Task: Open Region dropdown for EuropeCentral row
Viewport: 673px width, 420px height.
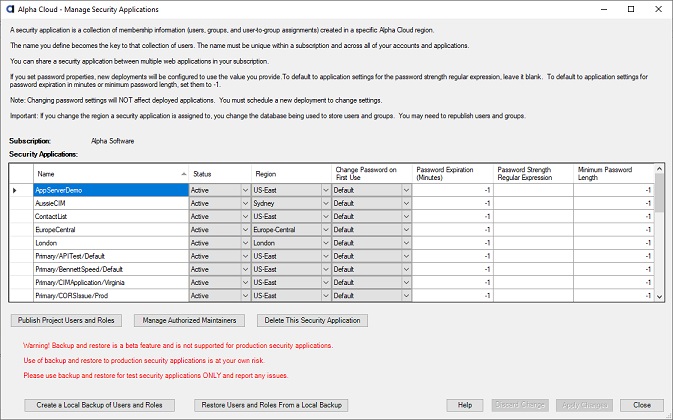Action: [326, 230]
